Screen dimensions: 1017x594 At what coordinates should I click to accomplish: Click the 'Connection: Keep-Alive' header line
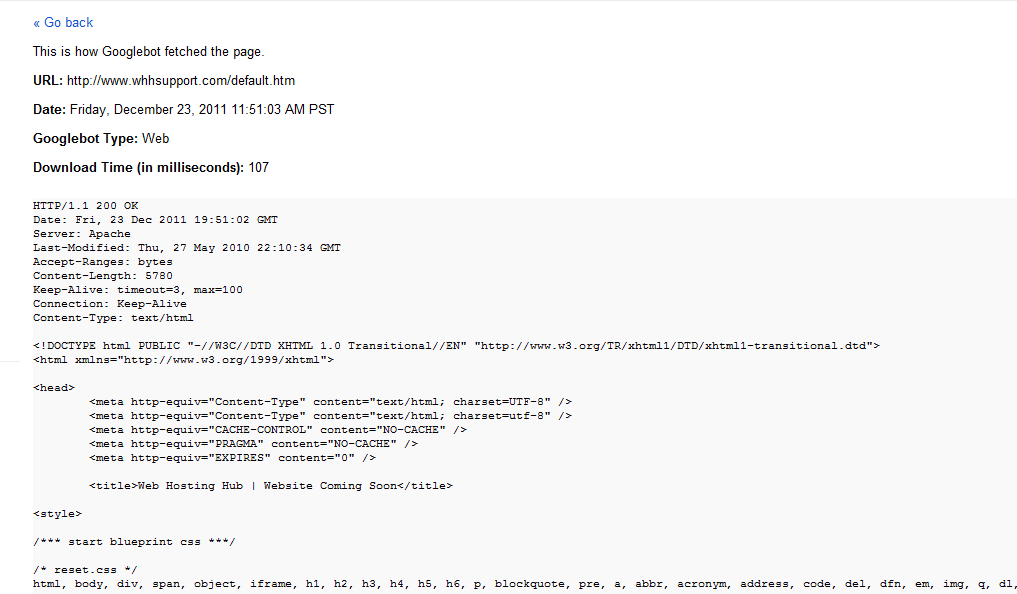click(x=109, y=304)
